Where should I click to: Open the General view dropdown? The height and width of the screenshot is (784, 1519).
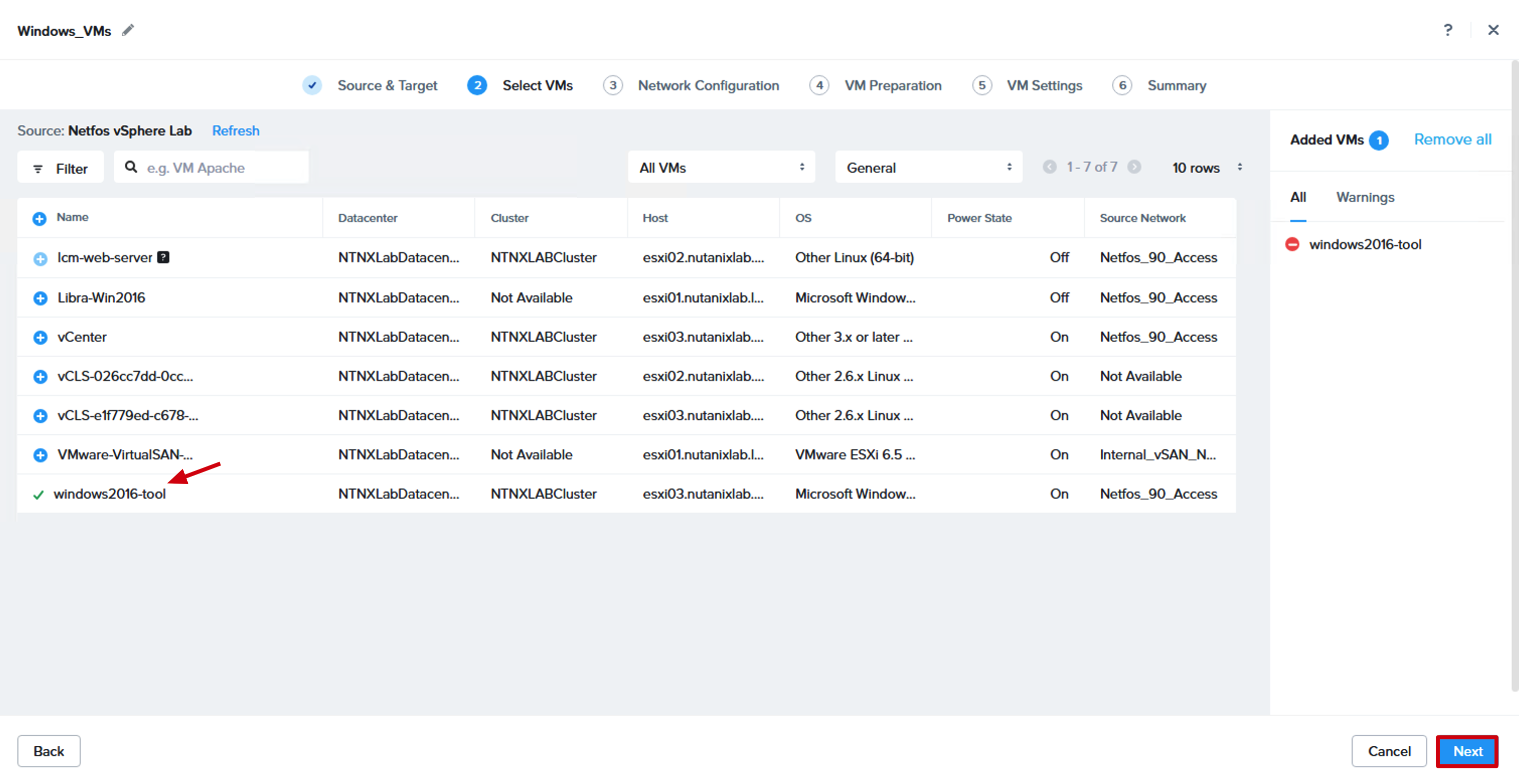pos(929,168)
